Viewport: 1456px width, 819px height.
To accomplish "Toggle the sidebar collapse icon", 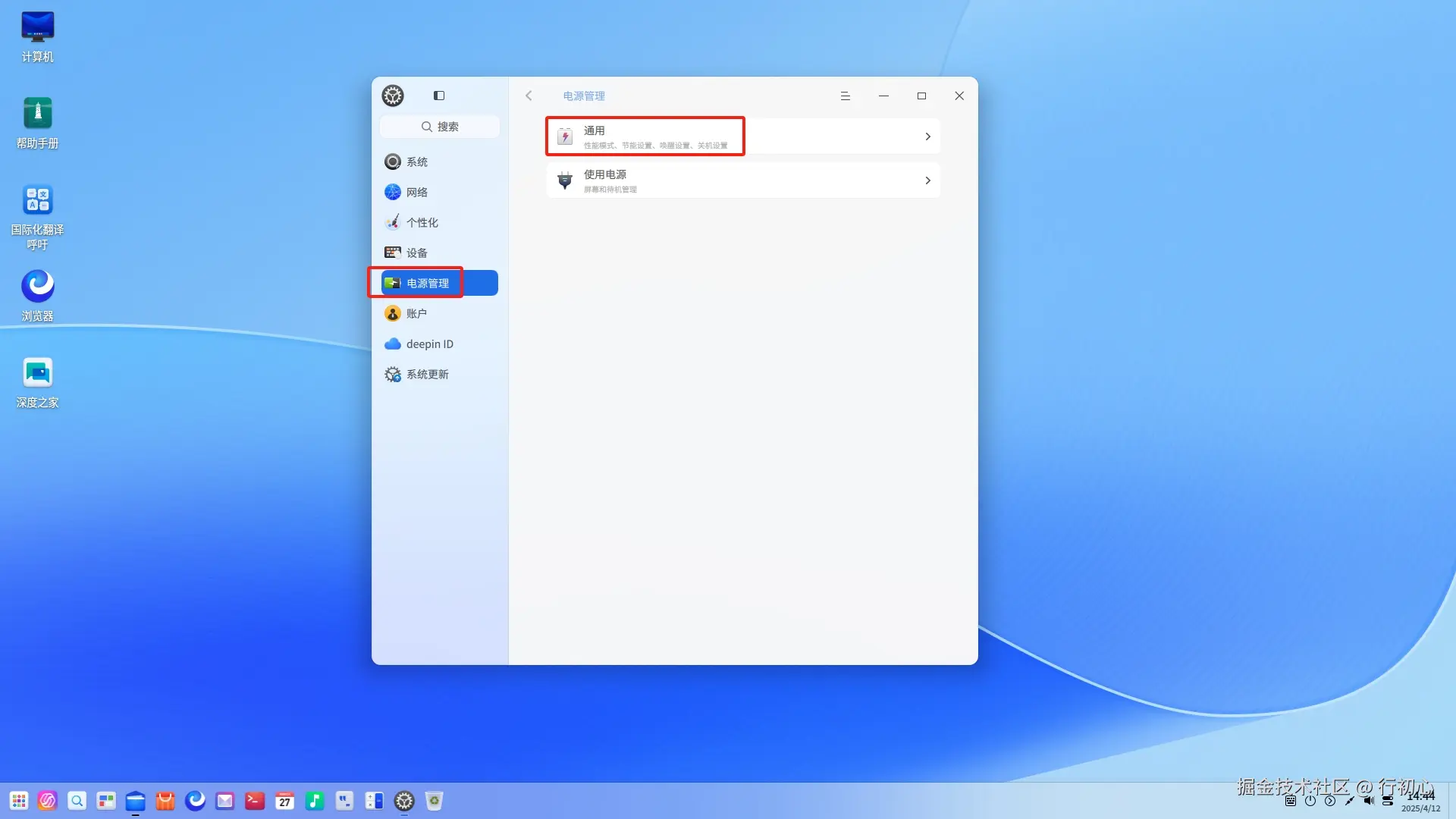I will click(439, 96).
